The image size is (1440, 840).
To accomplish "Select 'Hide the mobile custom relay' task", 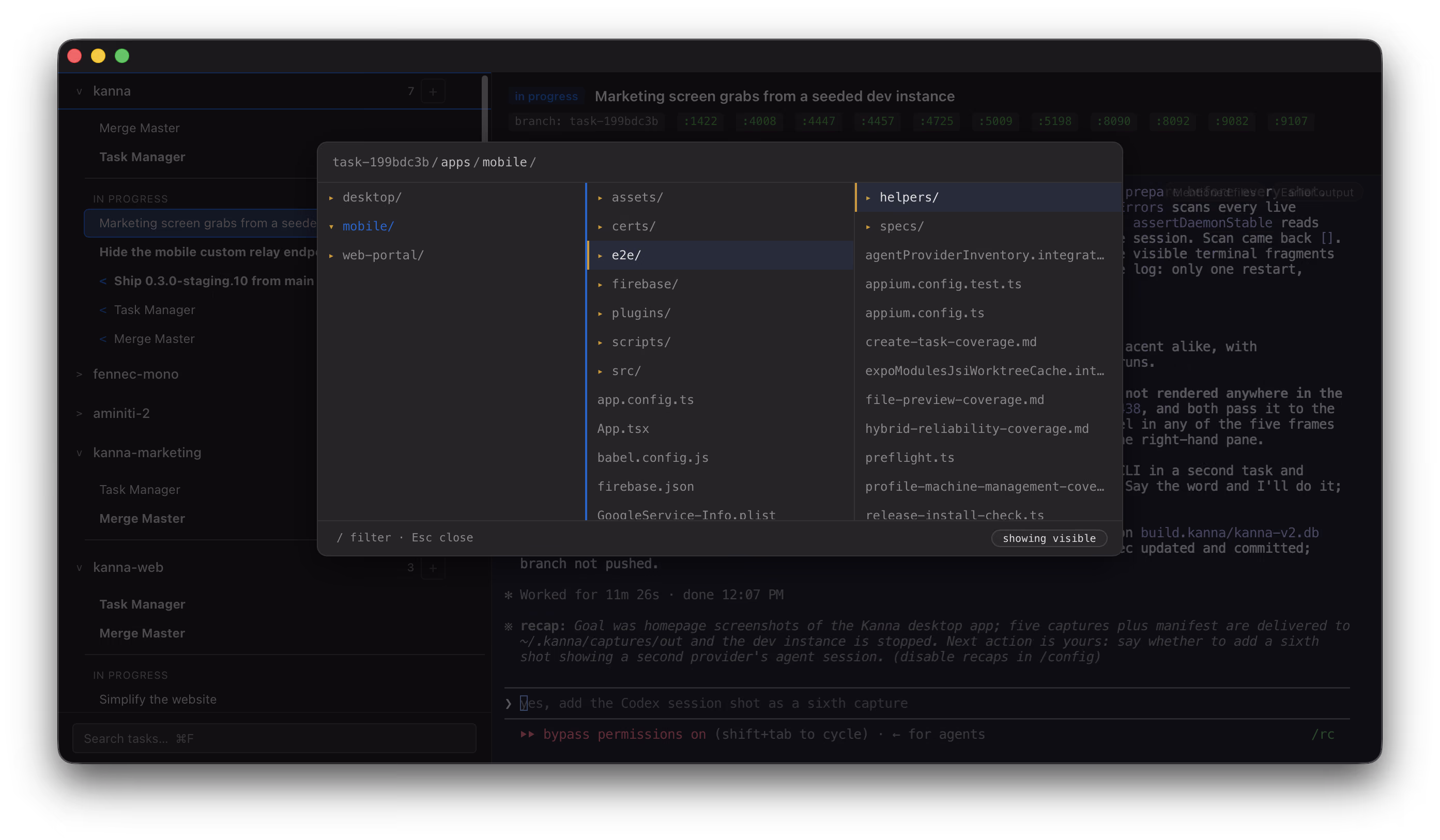I will pyautogui.click(x=208, y=252).
